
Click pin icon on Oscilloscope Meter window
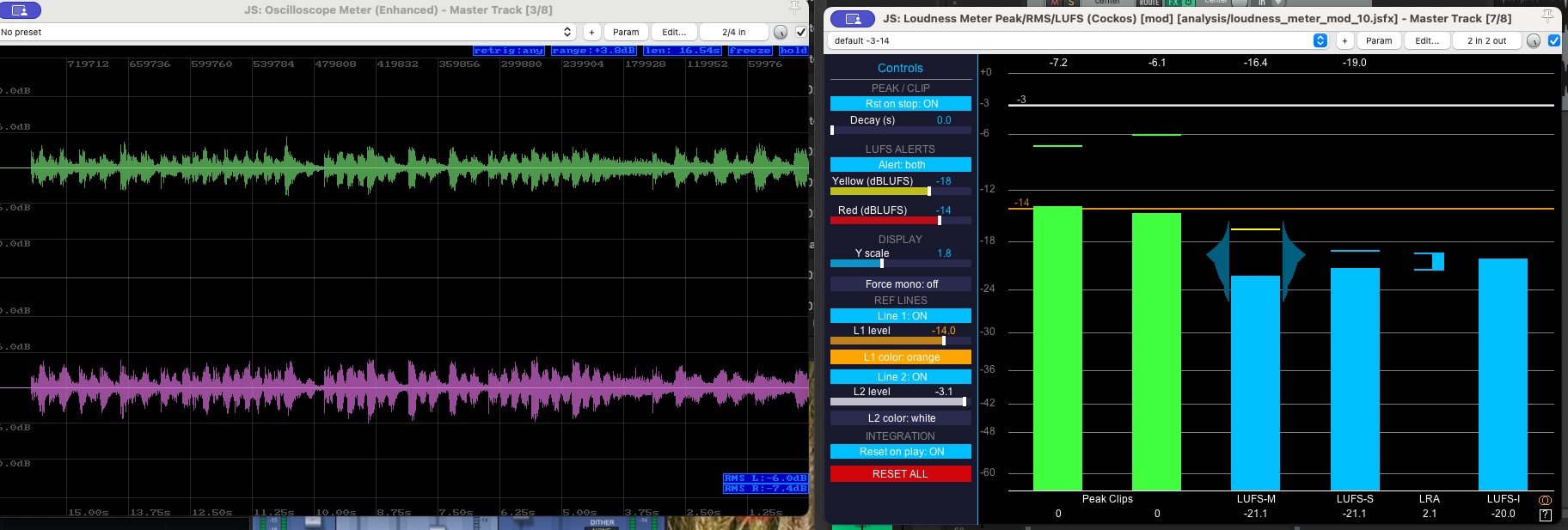click(x=794, y=8)
